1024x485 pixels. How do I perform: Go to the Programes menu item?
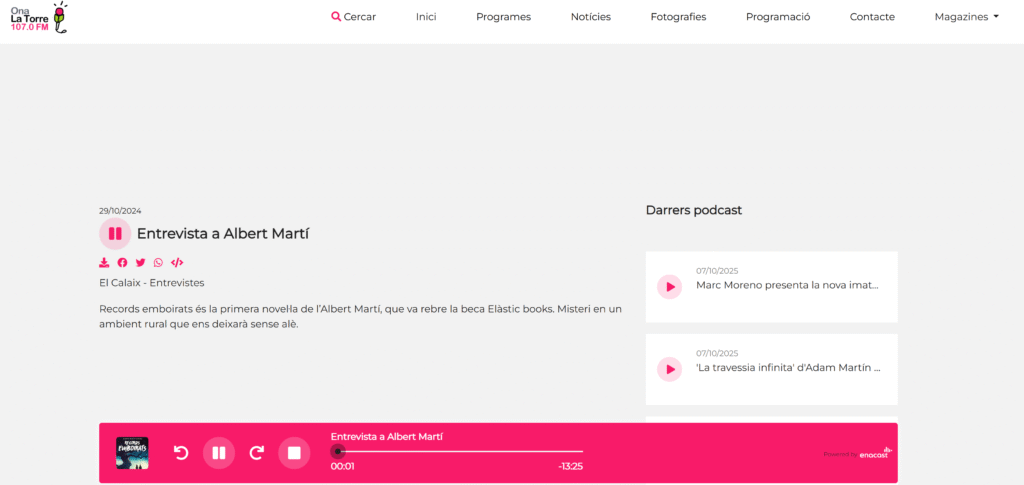click(x=503, y=17)
